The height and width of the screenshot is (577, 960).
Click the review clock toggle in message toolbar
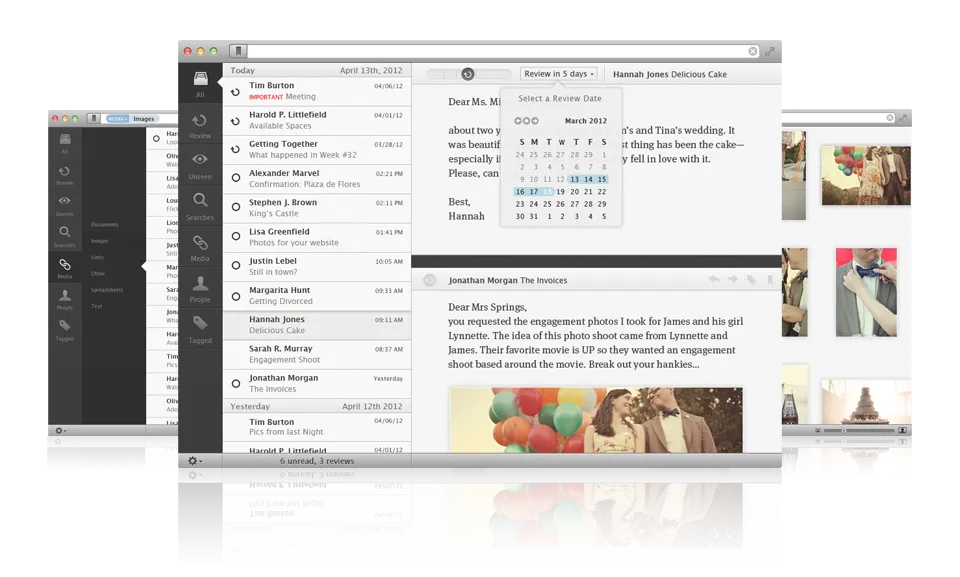[x=468, y=74]
